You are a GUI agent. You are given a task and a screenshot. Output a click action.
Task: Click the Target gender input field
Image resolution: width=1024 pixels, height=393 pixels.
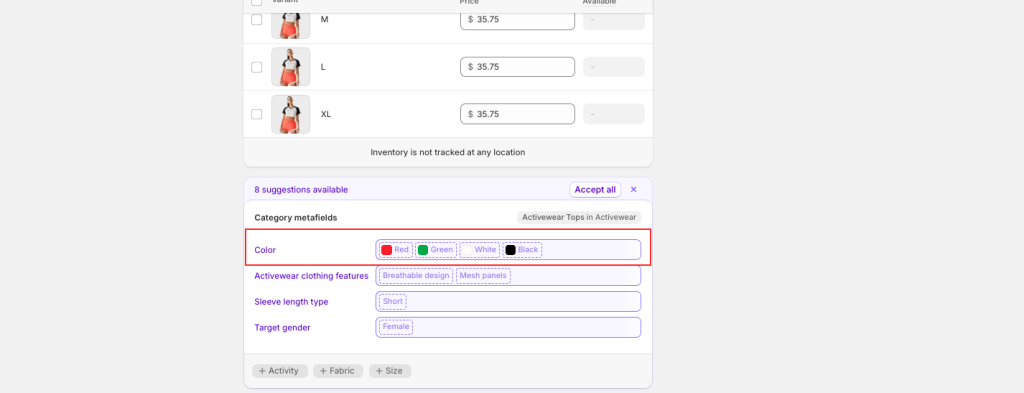508,327
